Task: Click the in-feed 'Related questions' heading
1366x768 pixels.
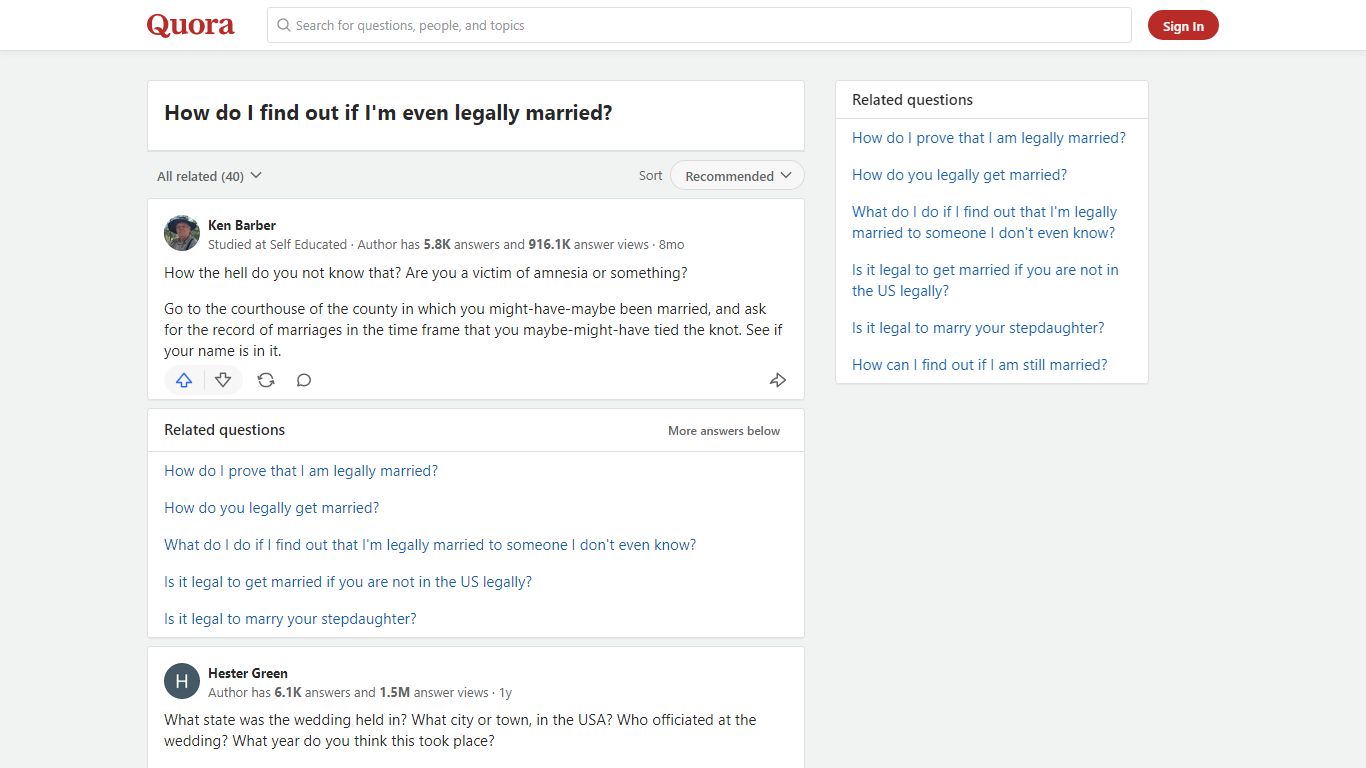Action: (224, 430)
